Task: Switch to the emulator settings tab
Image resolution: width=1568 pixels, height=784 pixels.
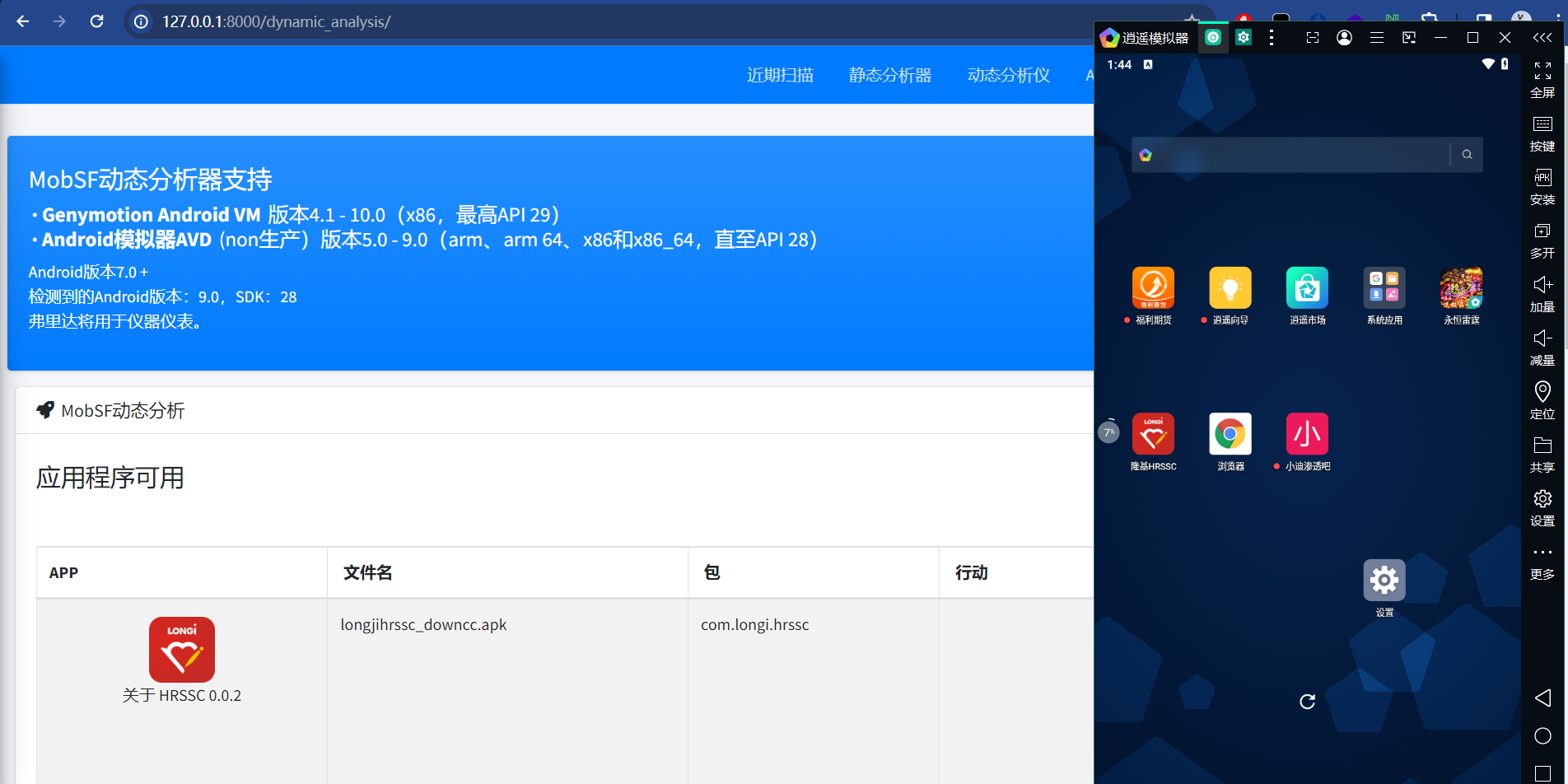Action: (1244, 37)
